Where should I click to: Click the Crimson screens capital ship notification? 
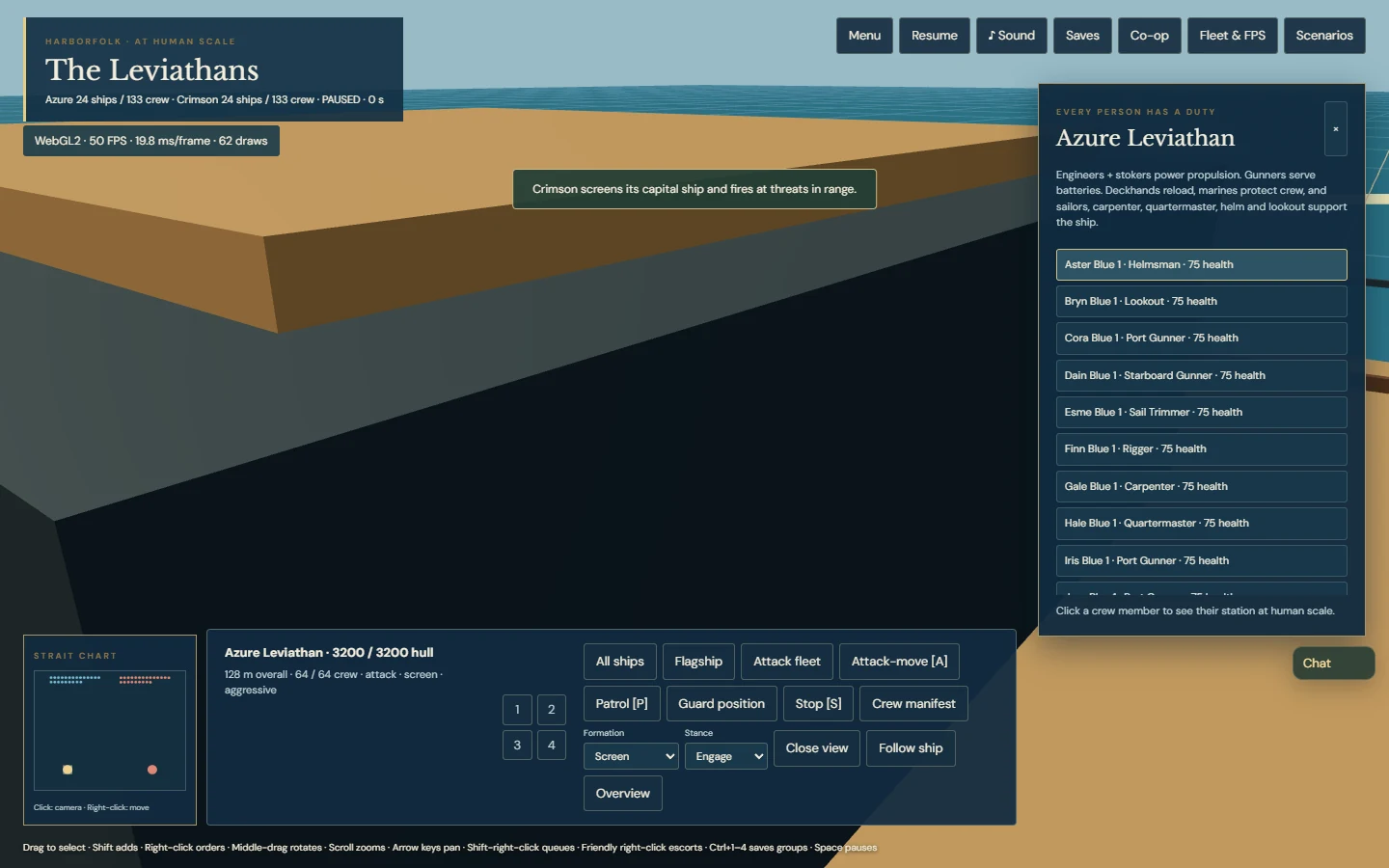(694, 189)
